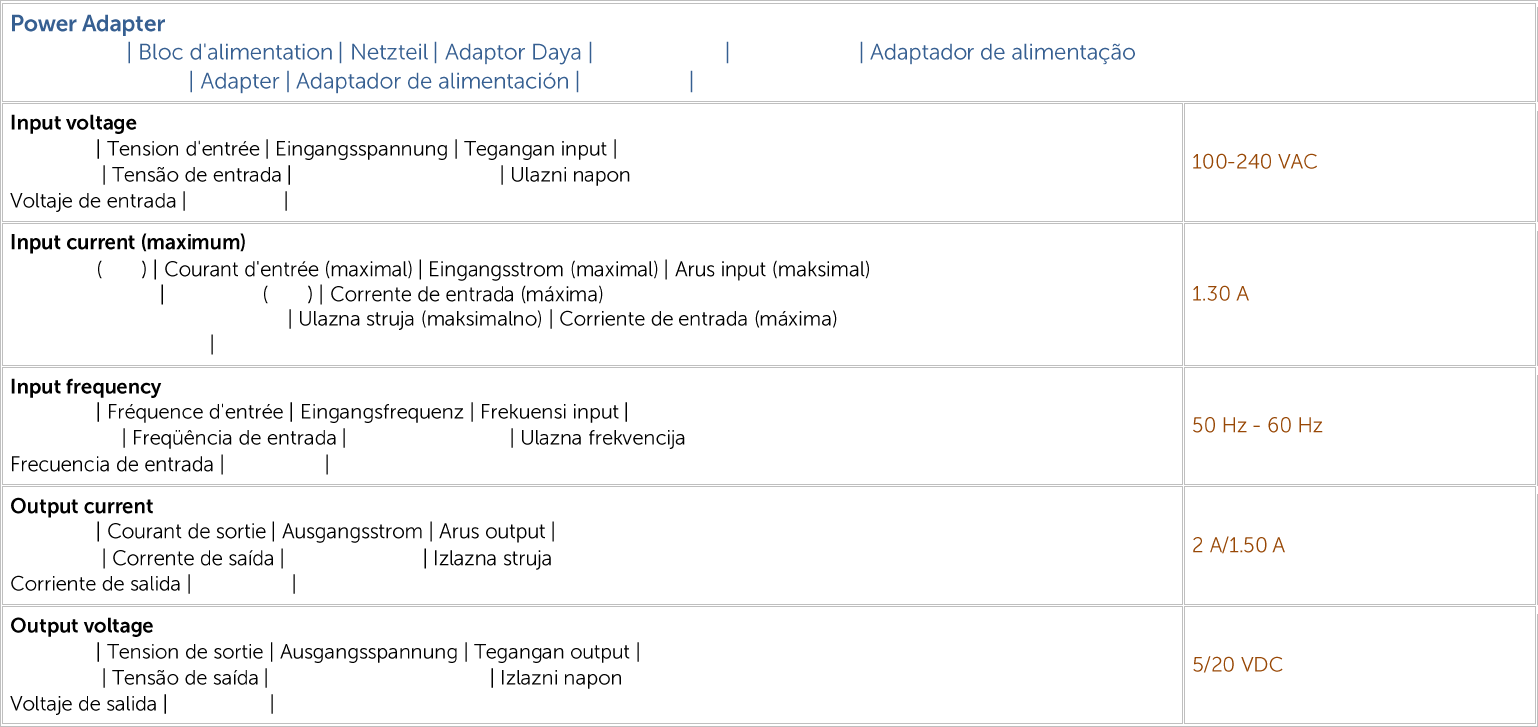The height and width of the screenshot is (727, 1538).
Task: Click the 50 Hz - 60 Hz value
Action: tap(1257, 426)
